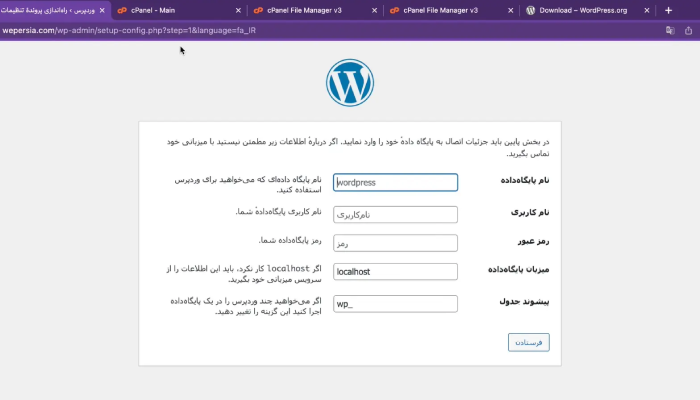Click the WordPress favicon on Download tab
The image size is (700, 400).
(530, 10)
